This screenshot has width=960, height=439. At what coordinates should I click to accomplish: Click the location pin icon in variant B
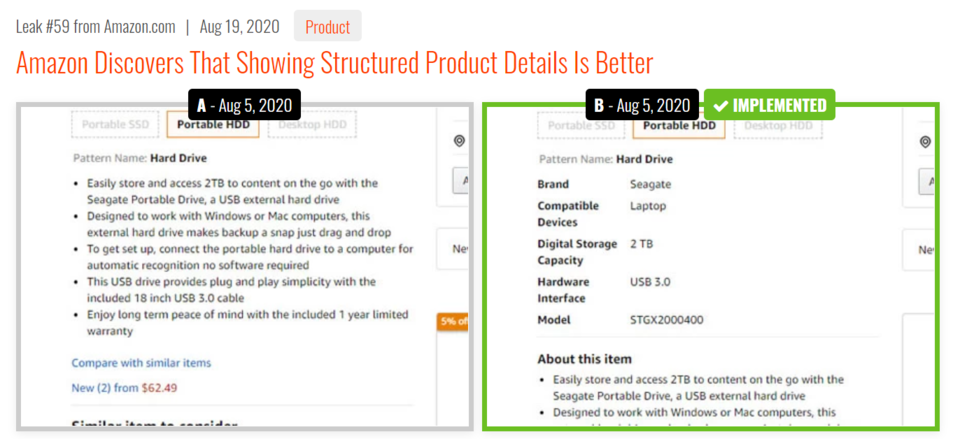925,142
